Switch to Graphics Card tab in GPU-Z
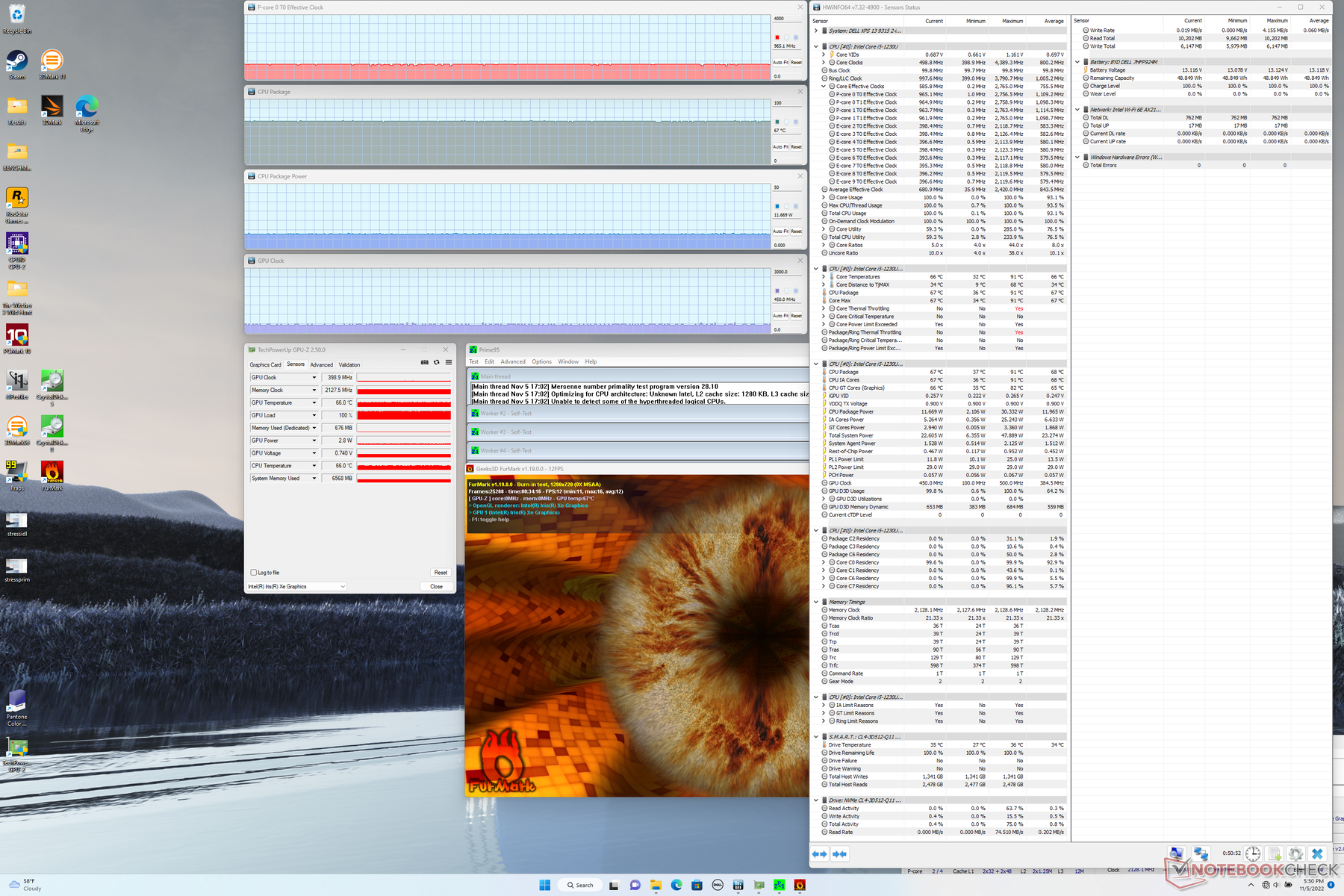Image resolution: width=1344 pixels, height=896 pixels. click(x=265, y=365)
